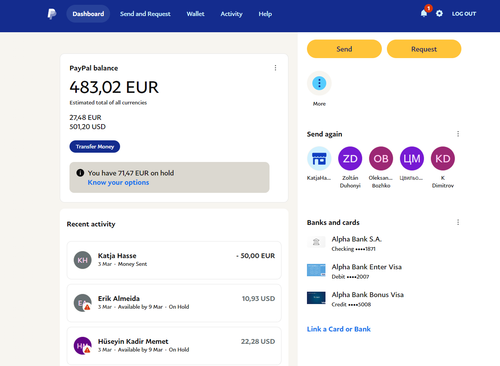Open the PayPal balance three-dot menu

275,68
